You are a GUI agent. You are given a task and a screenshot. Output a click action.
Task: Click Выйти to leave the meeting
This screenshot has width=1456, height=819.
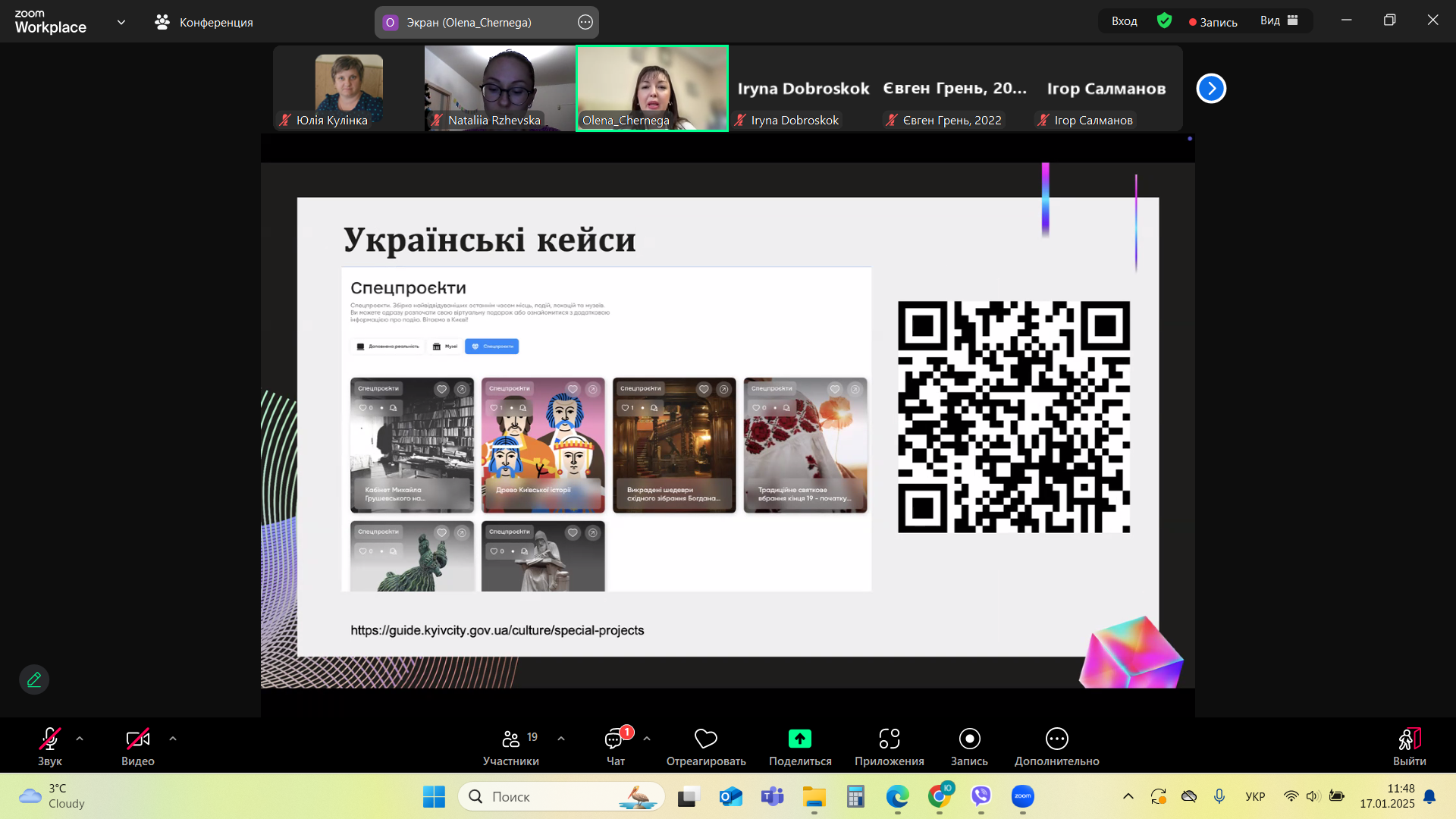click(x=1410, y=746)
